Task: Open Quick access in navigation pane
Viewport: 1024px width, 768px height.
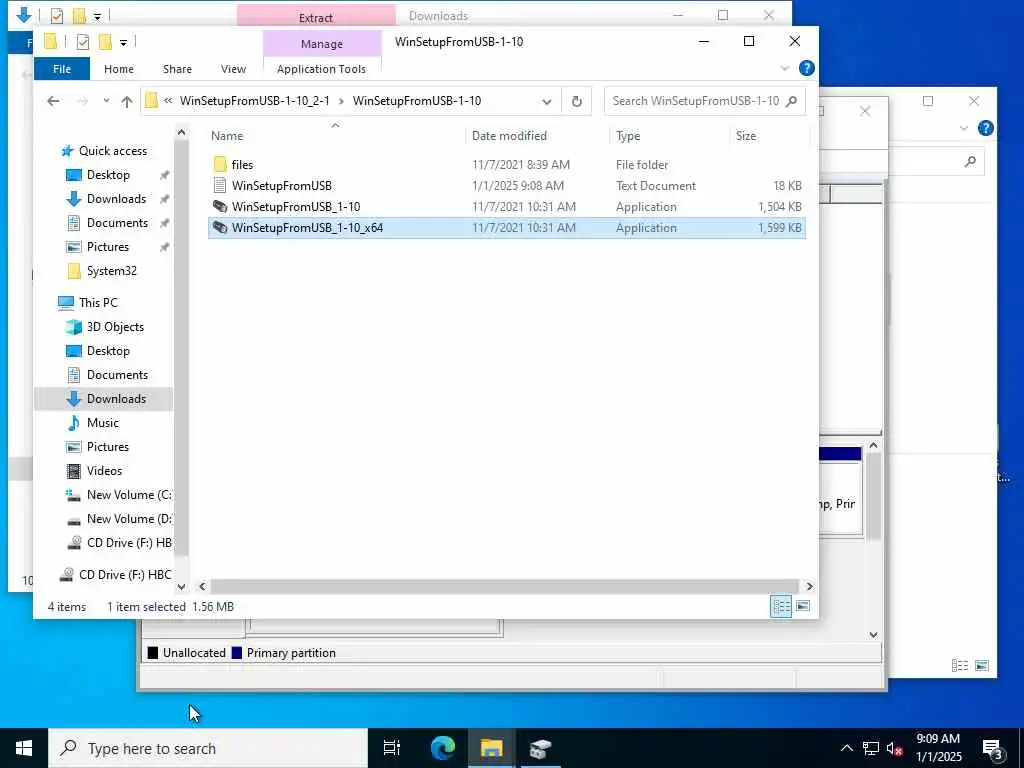Action: (112, 151)
